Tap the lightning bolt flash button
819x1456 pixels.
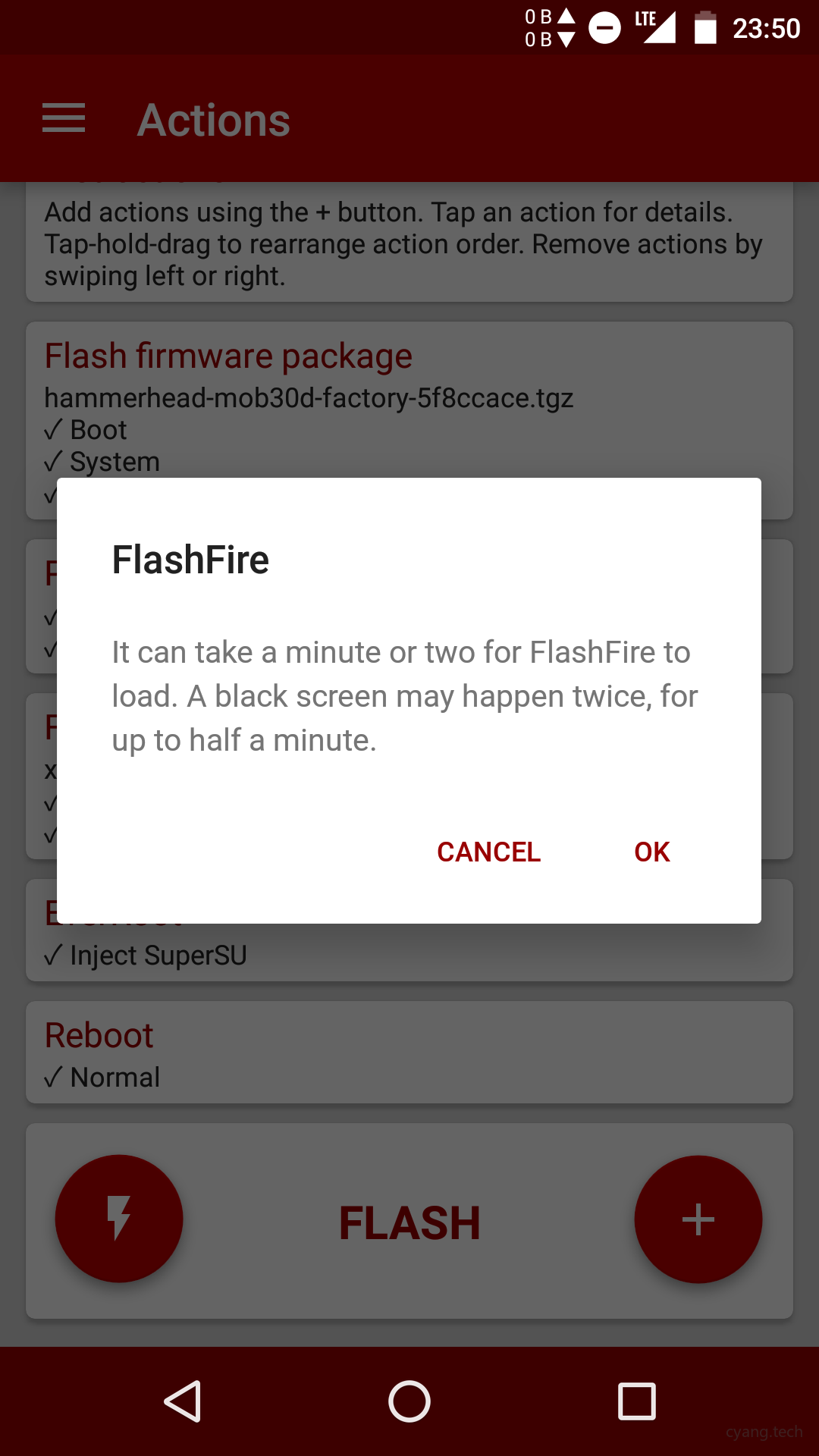point(119,1219)
